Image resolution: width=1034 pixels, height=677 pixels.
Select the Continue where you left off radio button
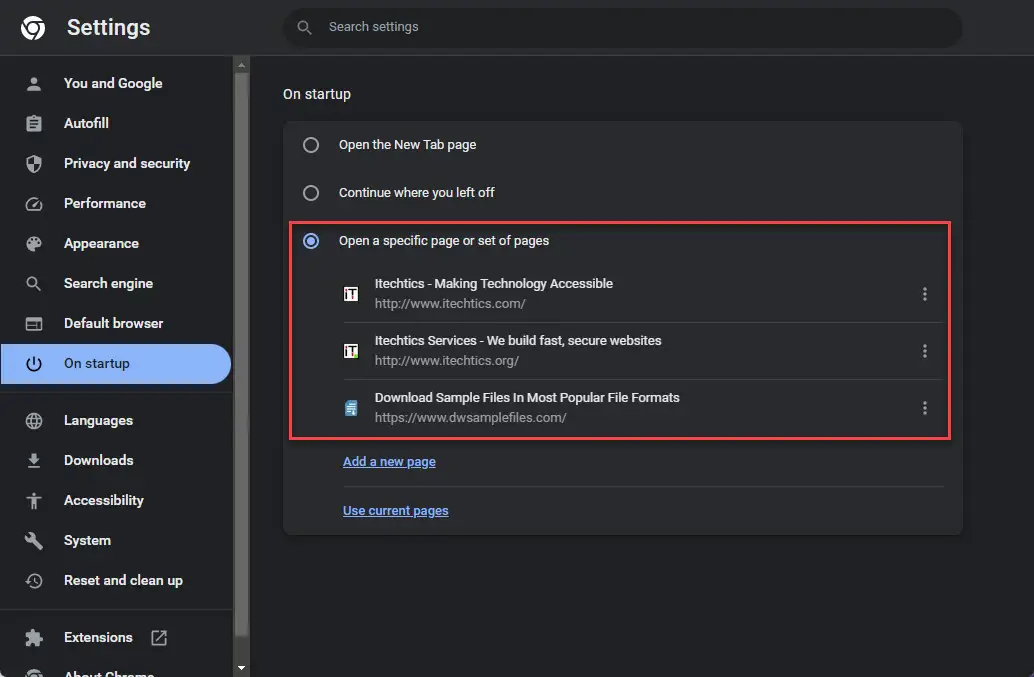tap(311, 193)
